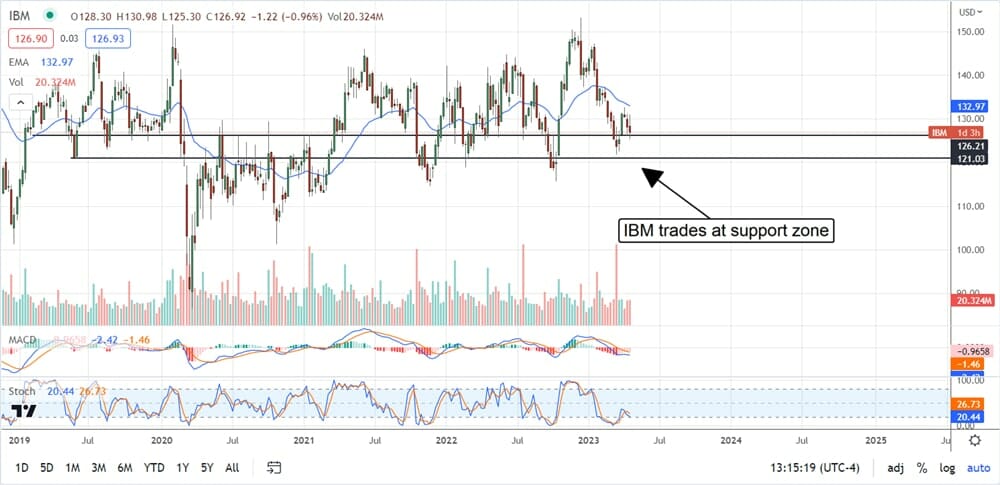Open the USD currency dropdown

(970, 13)
